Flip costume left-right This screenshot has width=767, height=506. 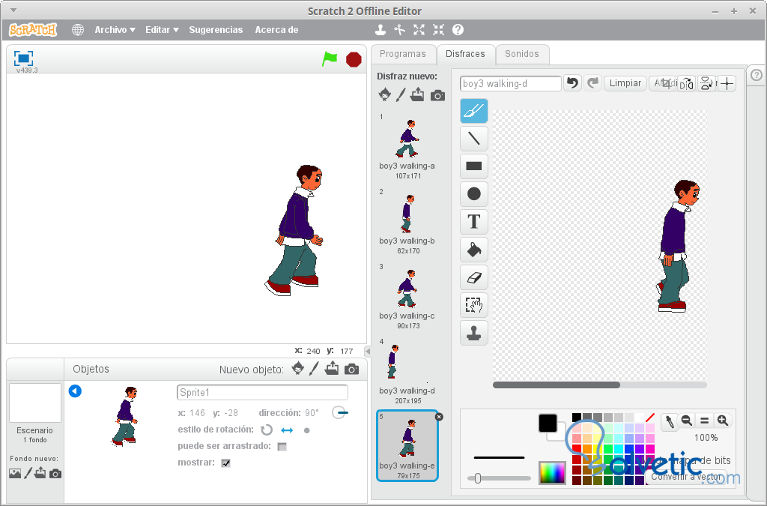686,84
